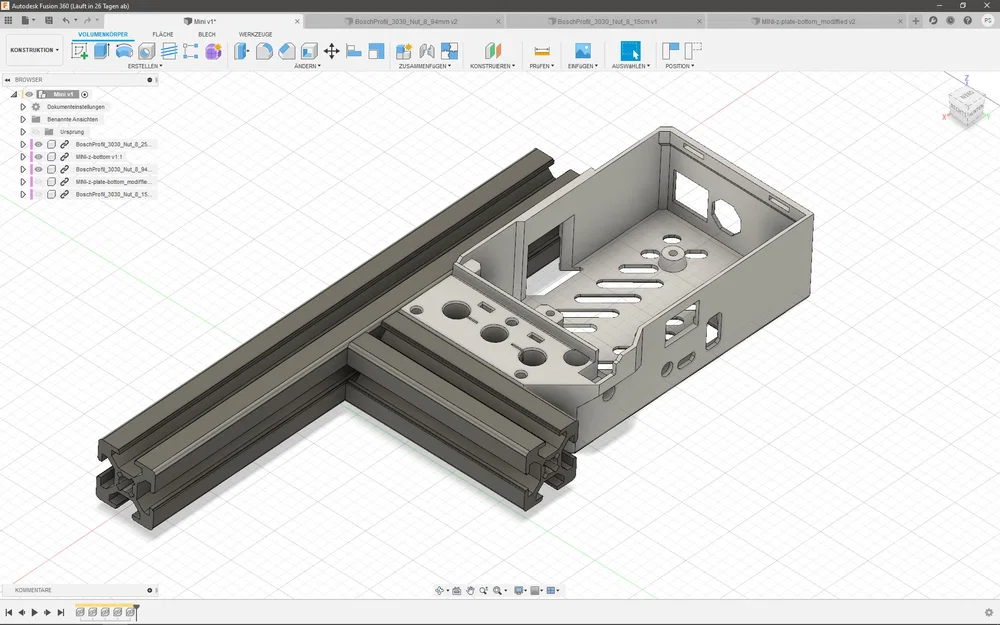Open the ZUSAMMENFÜGEN dropdown menu
Viewport: 1000px width, 625px height.
click(x=425, y=66)
